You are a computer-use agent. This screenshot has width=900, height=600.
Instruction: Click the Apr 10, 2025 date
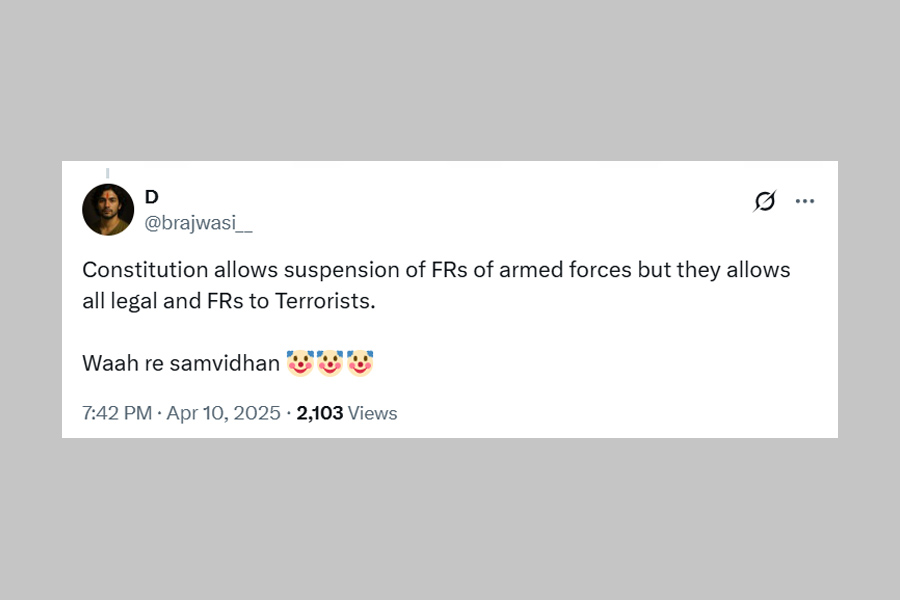pos(226,413)
